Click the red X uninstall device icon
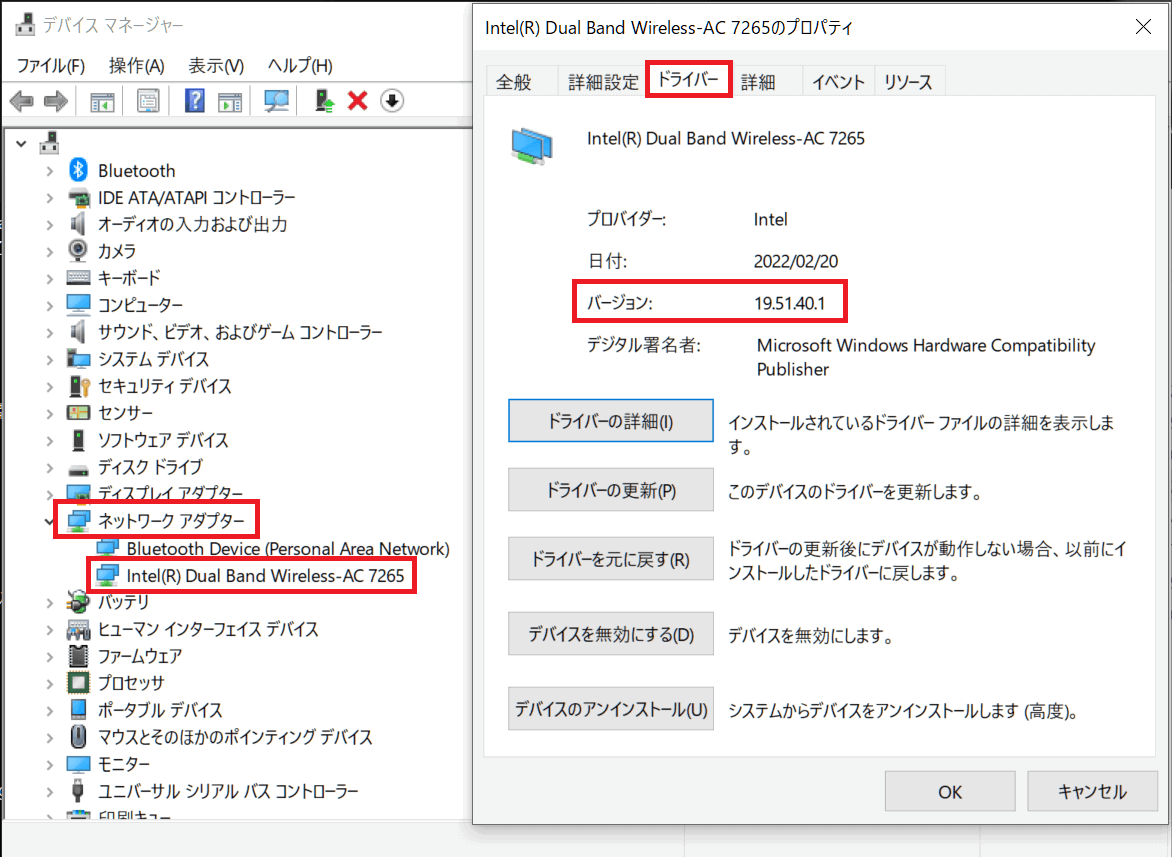 pyautogui.click(x=358, y=100)
